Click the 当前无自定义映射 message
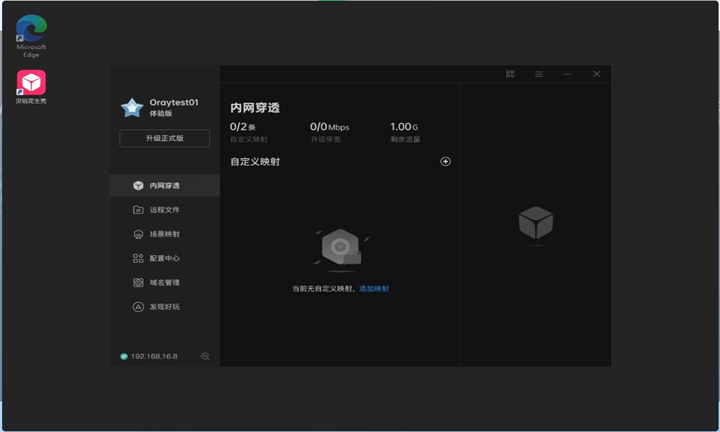720x432 pixels. tap(322, 289)
